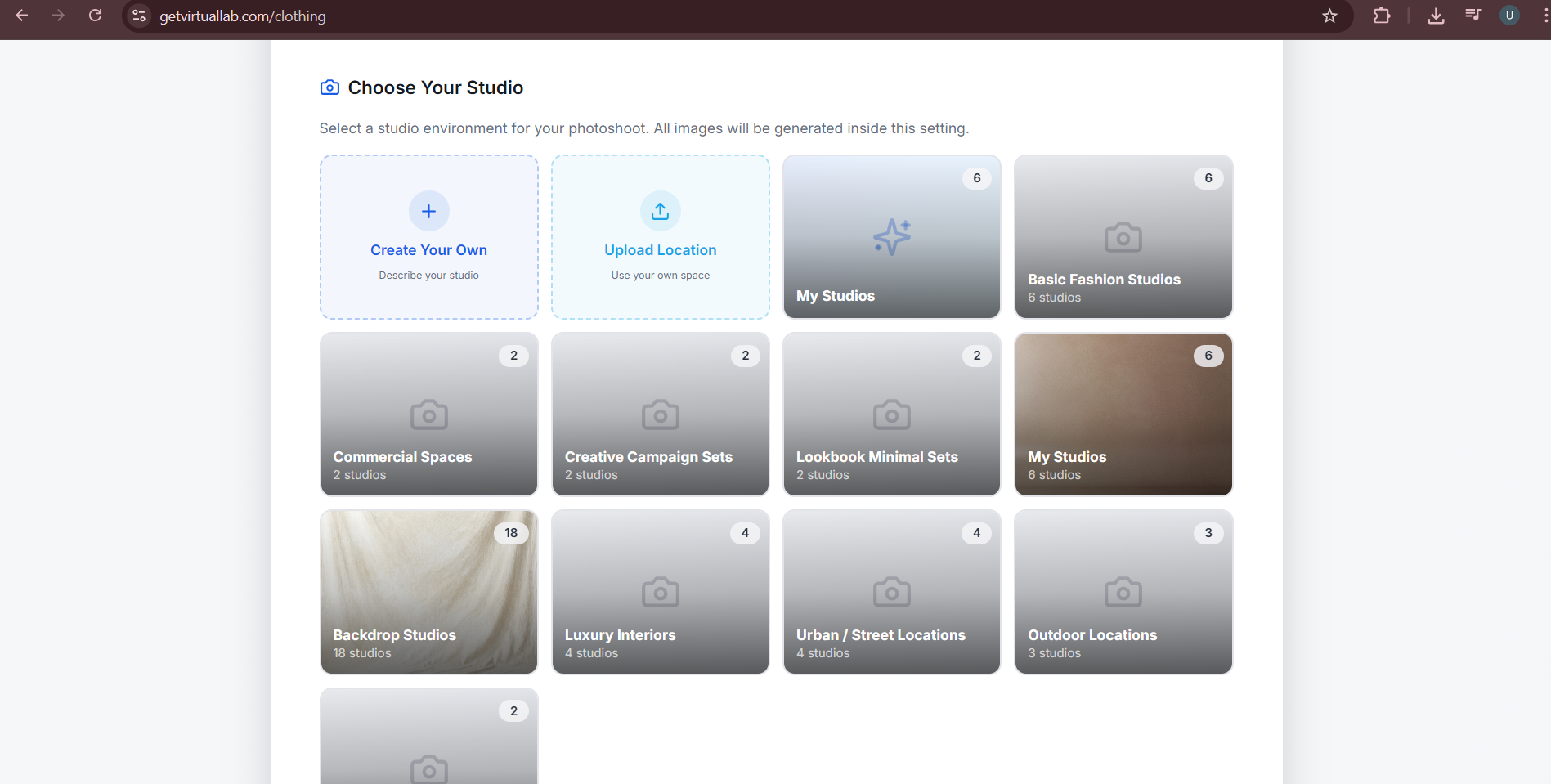The image size is (1551, 784).
Task: Open the site information icon in address bar
Action: tap(139, 16)
